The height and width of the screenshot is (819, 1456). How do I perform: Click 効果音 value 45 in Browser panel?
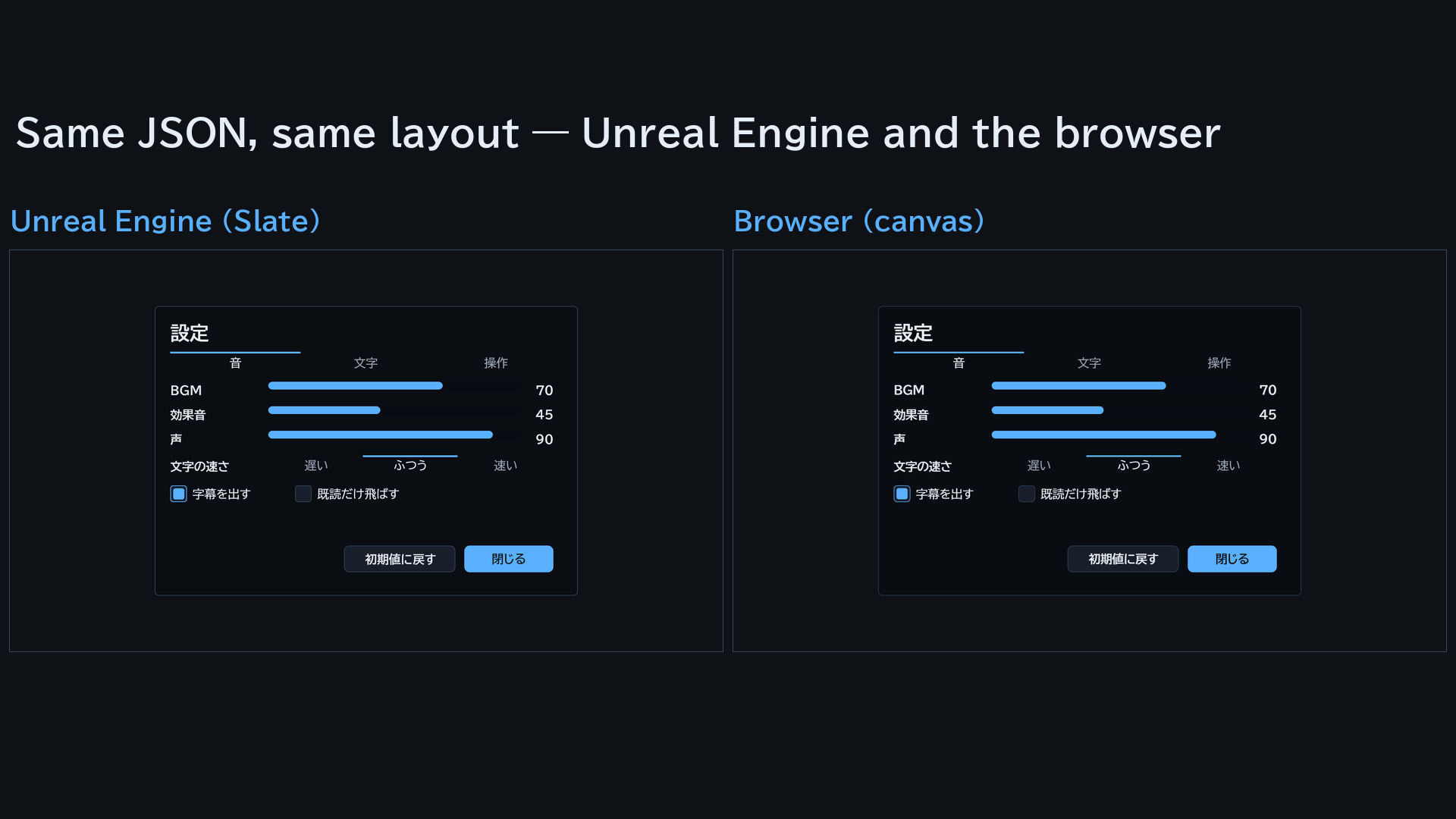(x=1268, y=415)
